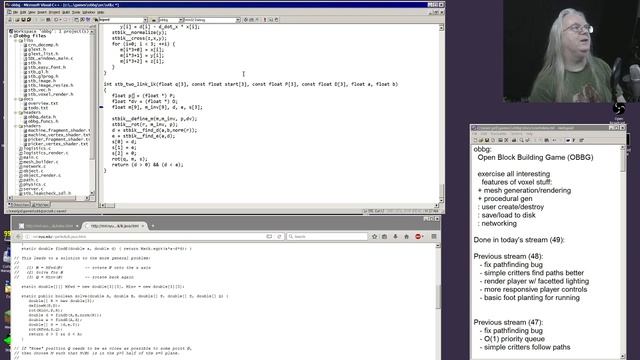Click the Notepad window vertical scrollbar
640x360 pixels.
pos(623,252)
